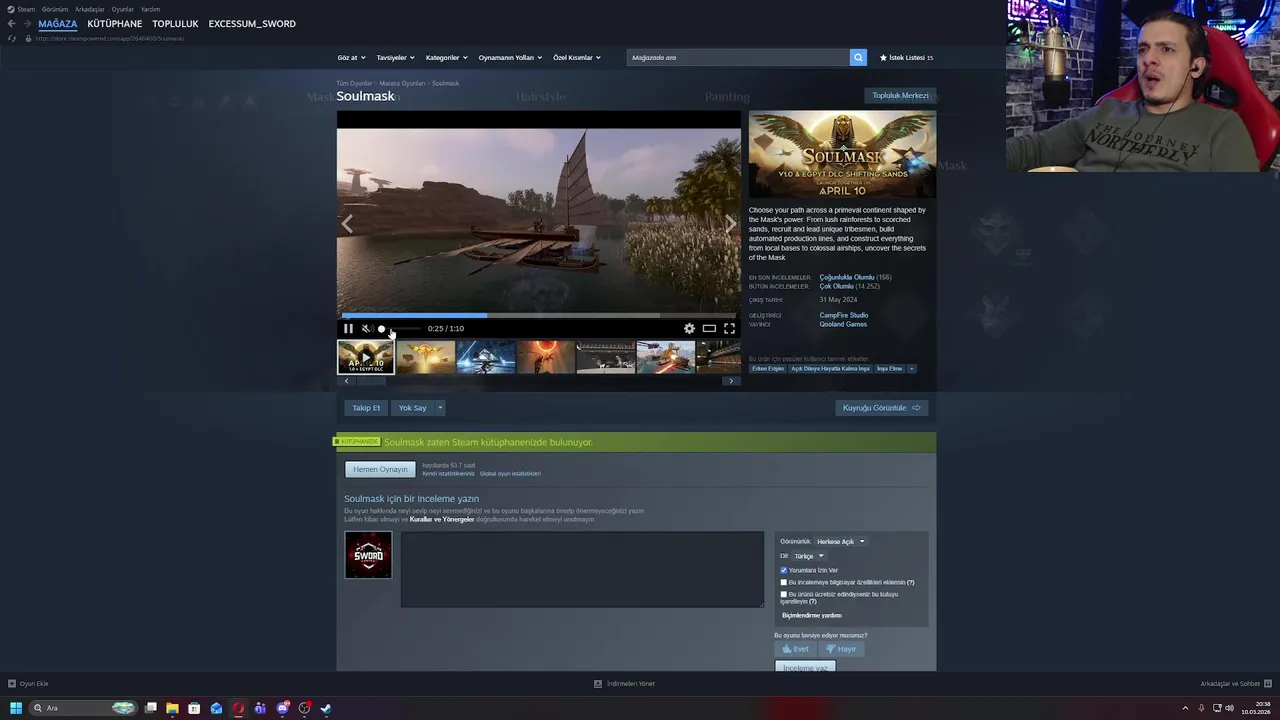Open the Qooland Games publisher link
This screenshot has height=720, width=1280.
843,324
